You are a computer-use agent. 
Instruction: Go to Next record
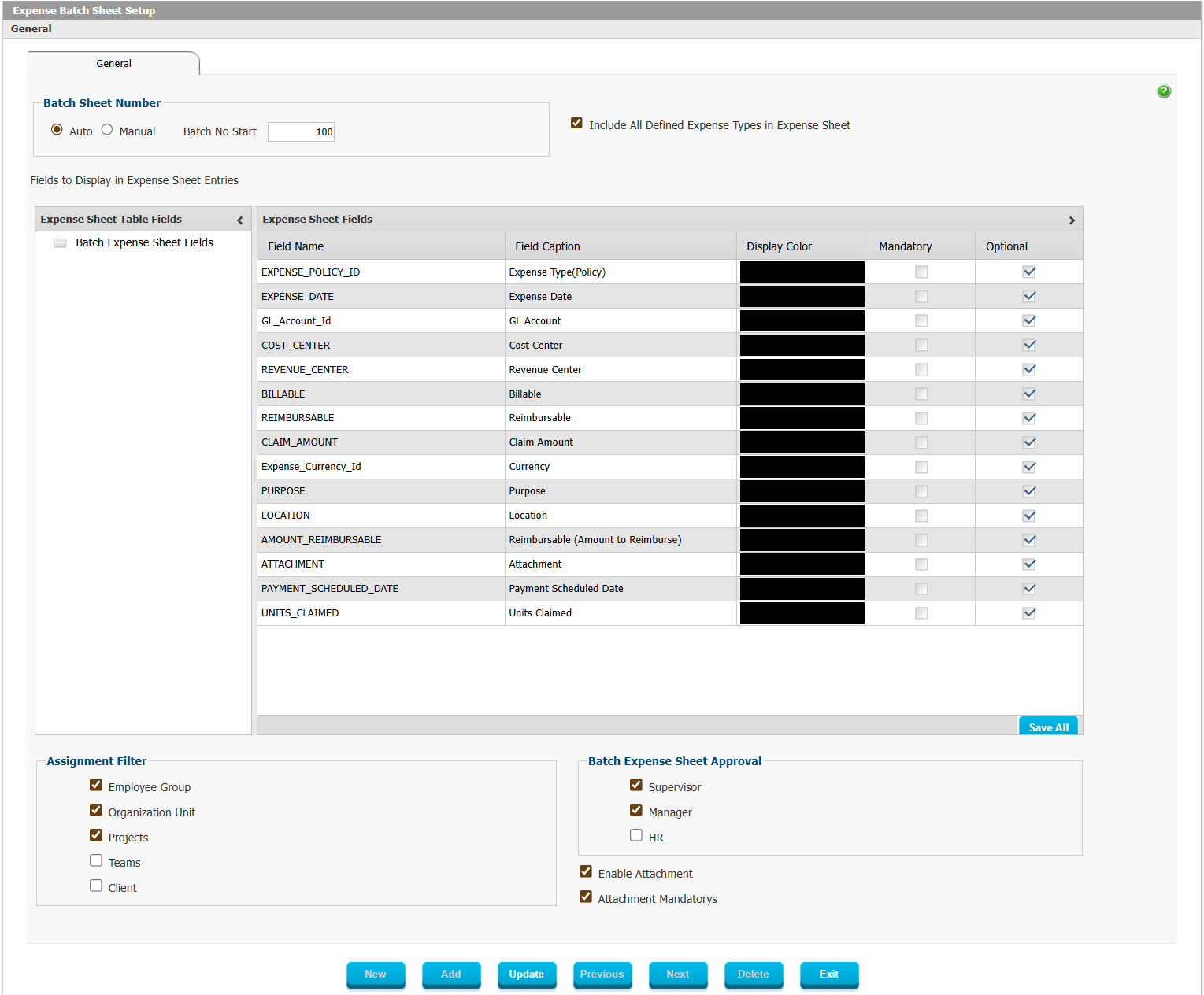678,975
